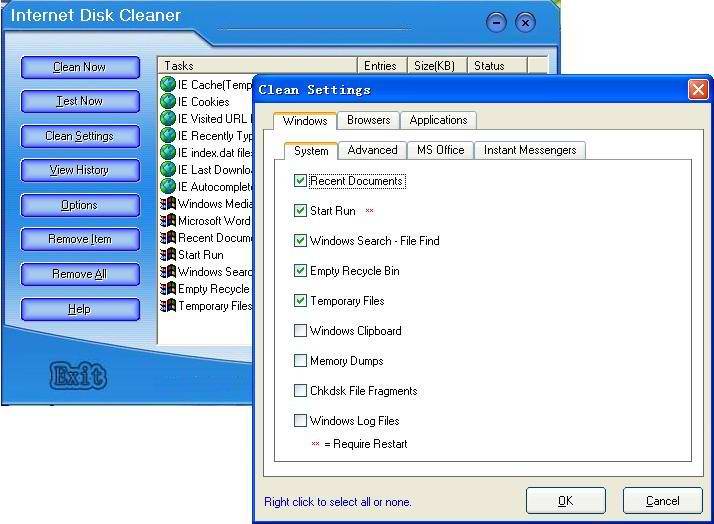
Task: Close the Clean Settings dialog
Action: 698,90
